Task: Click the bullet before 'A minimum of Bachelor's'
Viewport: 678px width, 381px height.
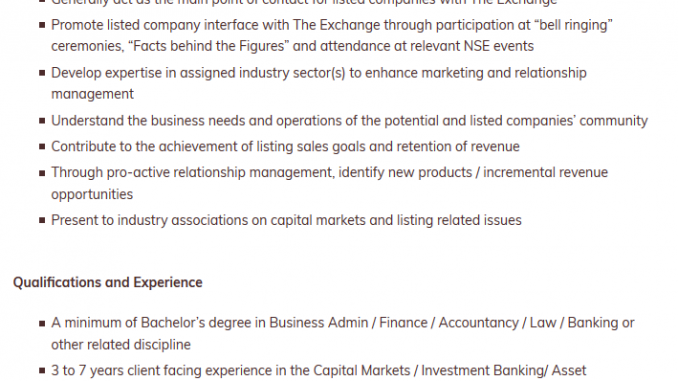Action: click(42, 323)
